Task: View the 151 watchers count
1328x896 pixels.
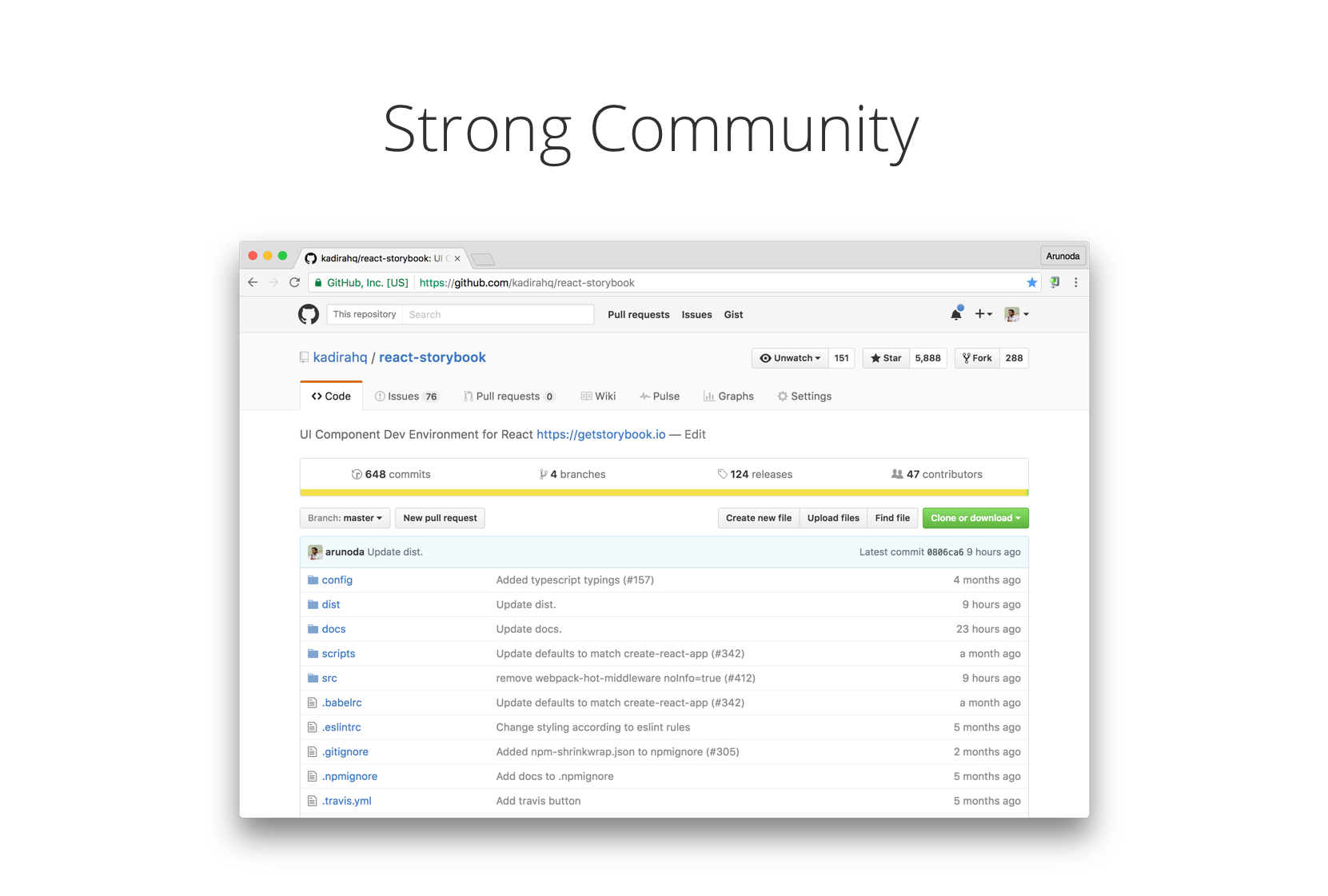Action: pos(842,358)
